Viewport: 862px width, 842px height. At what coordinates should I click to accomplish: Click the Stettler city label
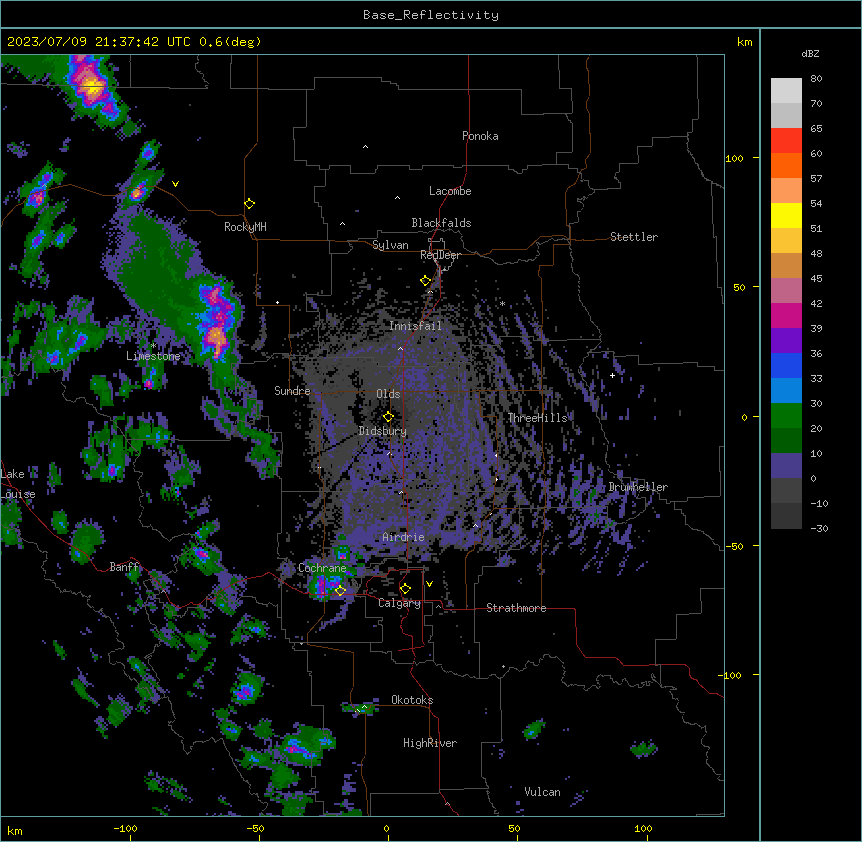(634, 237)
